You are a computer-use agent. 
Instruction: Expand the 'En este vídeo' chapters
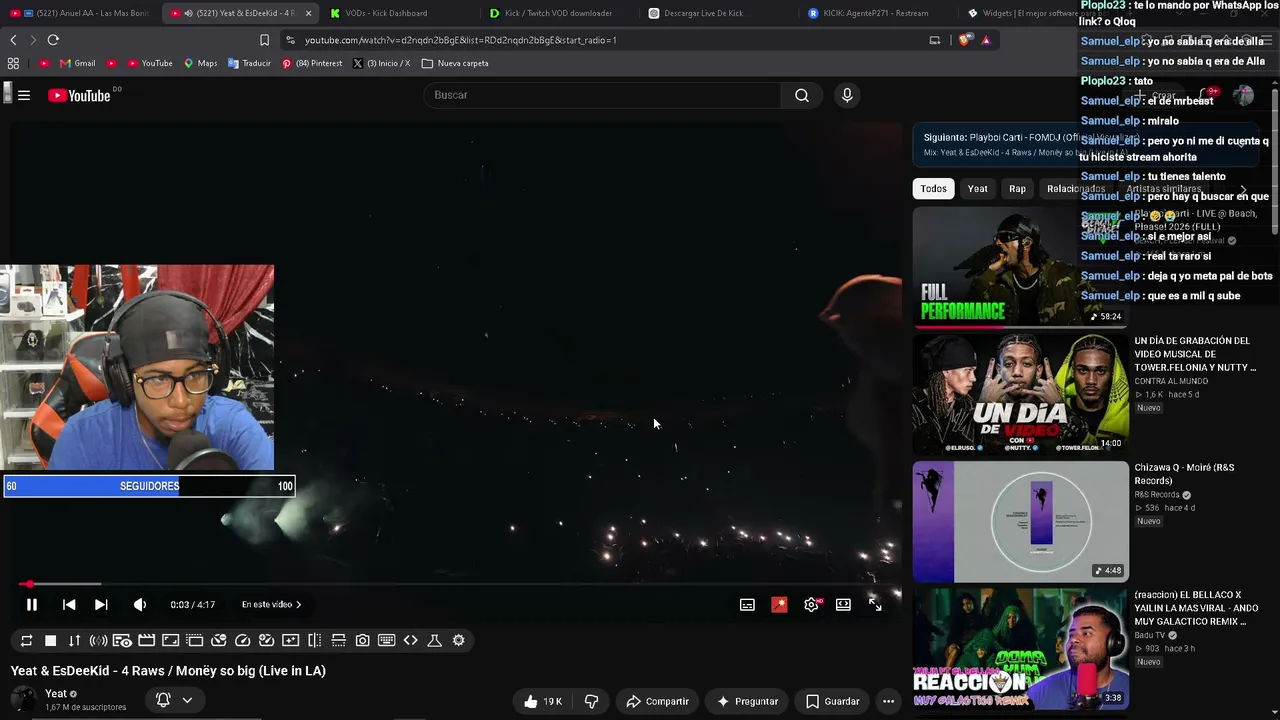click(271, 605)
